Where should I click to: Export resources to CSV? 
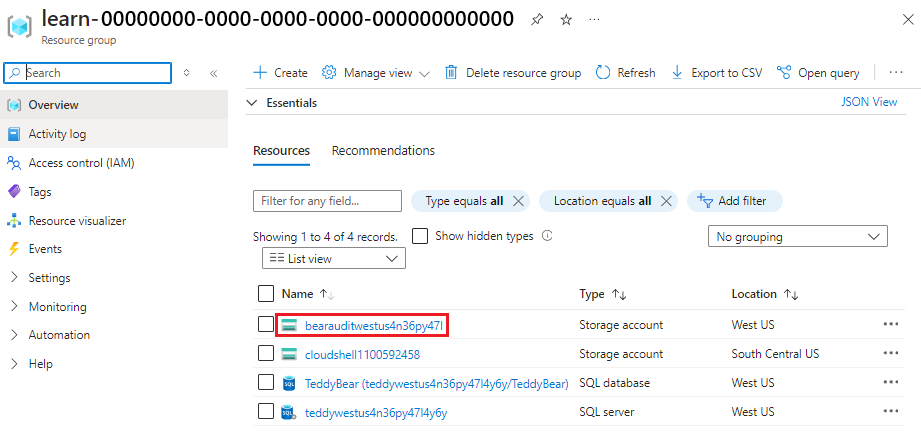tap(717, 73)
